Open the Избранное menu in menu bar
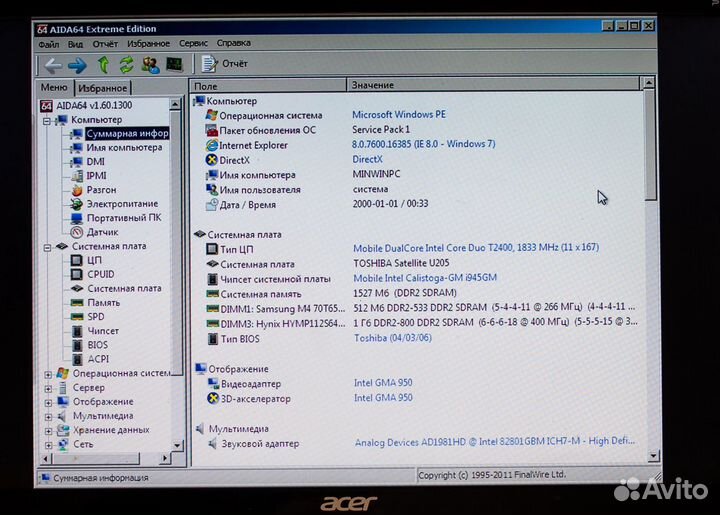The image size is (720, 515). click(x=148, y=44)
